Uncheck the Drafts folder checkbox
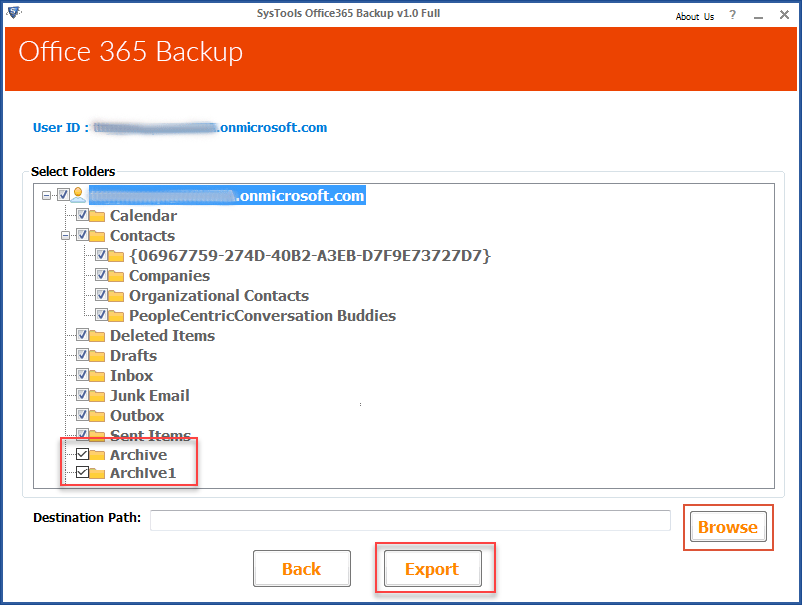The image size is (802, 605). click(x=82, y=354)
